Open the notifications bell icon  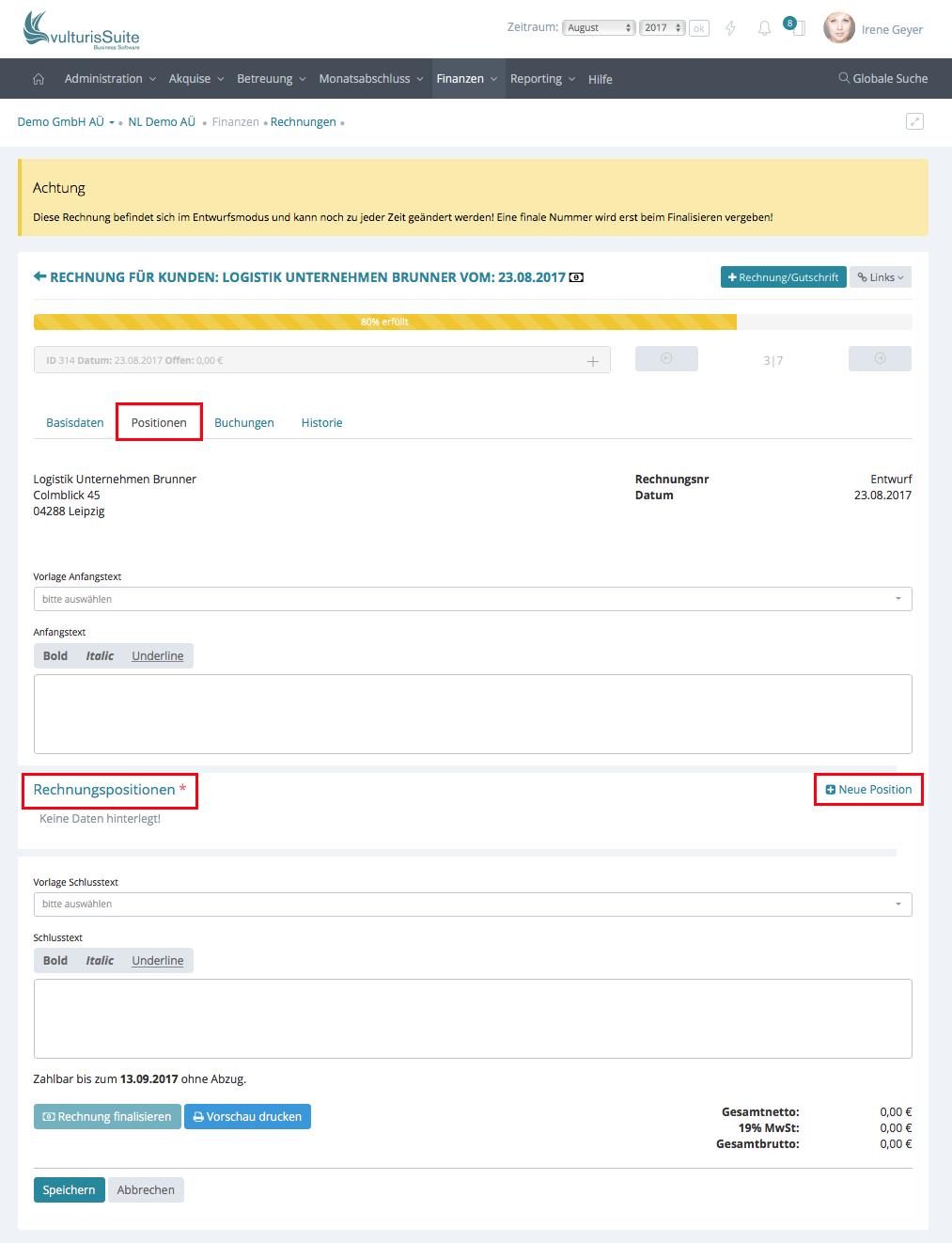[764, 28]
